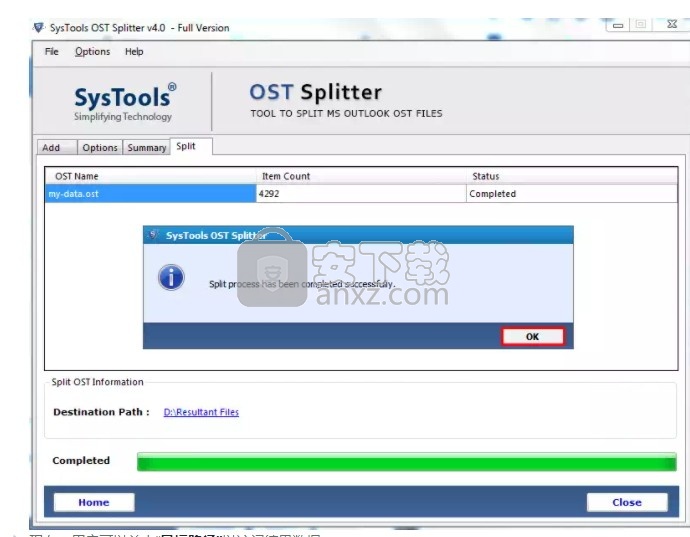Viewport: 690px width, 537px height.
Task: Open the Options menu in menu bar
Action: [92, 52]
